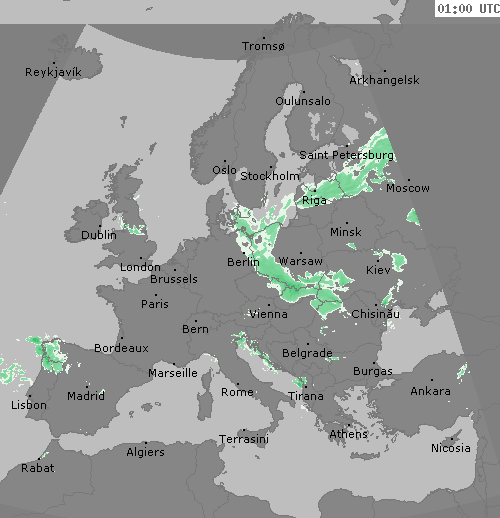Click the Athens city label
The height and width of the screenshot is (518, 500).
348,434
